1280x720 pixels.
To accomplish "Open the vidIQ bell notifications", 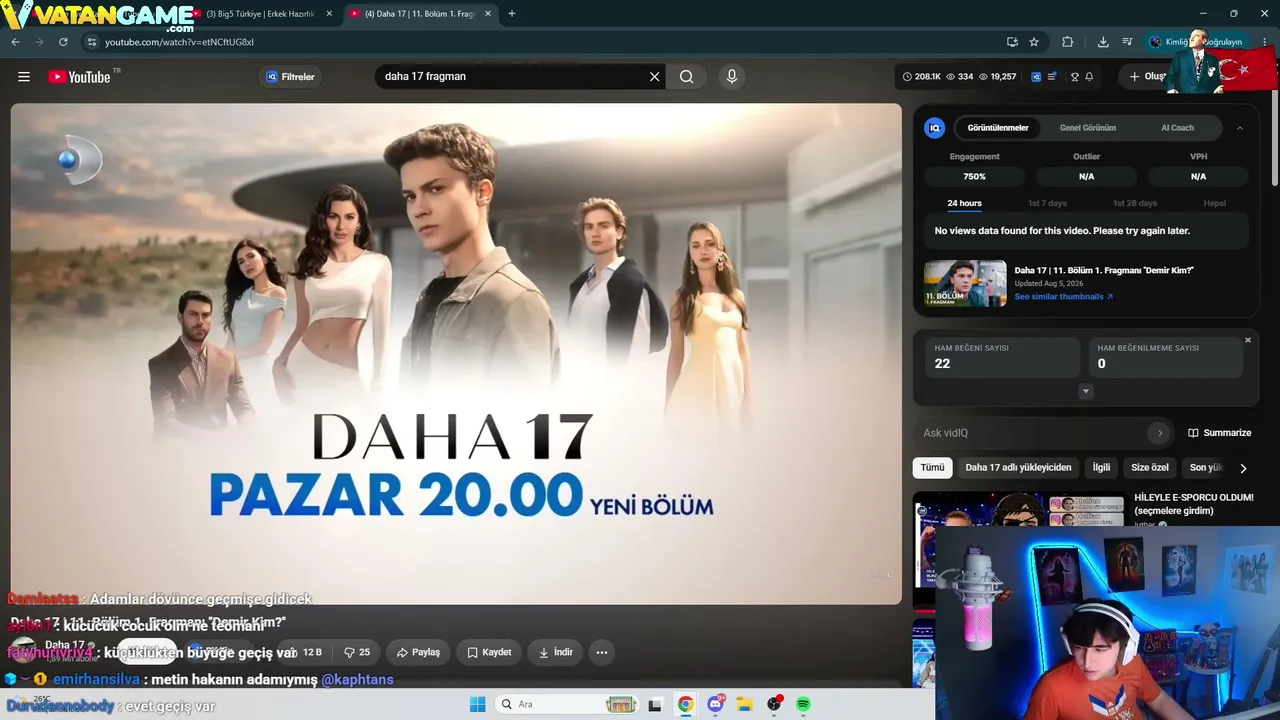I will (x=1089, y=77).
